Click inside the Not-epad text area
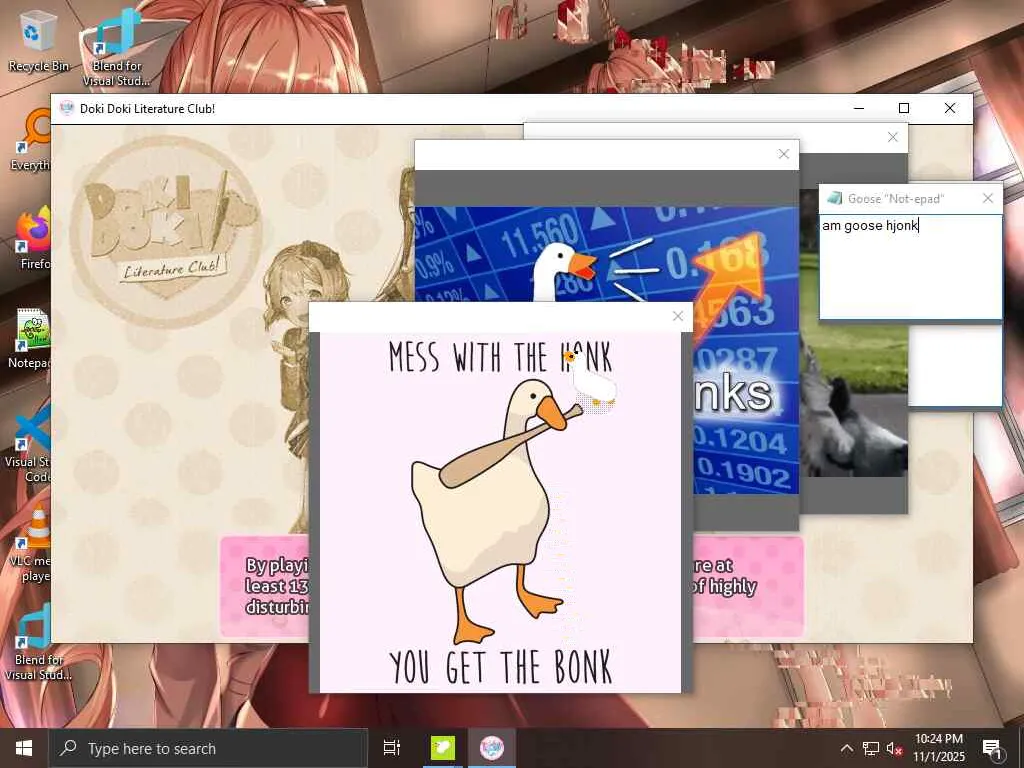 coord(910,268)
